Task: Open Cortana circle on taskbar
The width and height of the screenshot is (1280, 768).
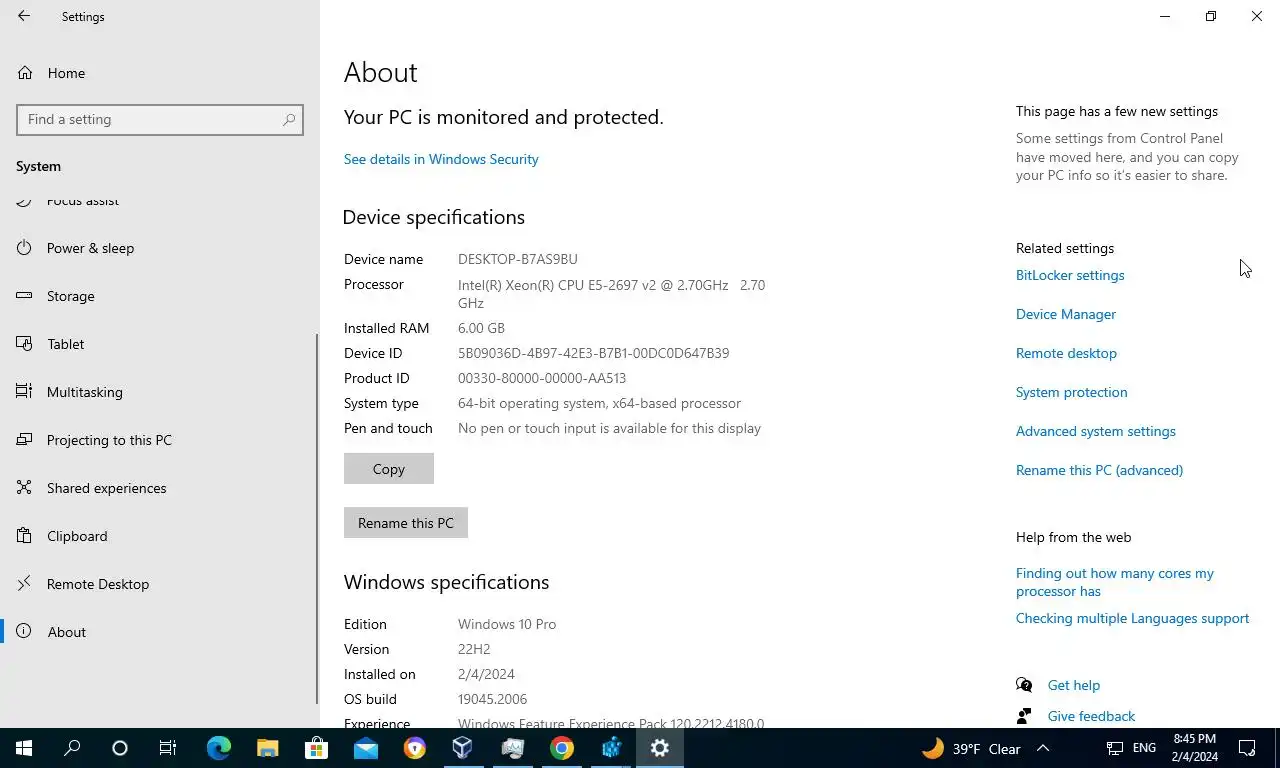Action: coord(120,748)
